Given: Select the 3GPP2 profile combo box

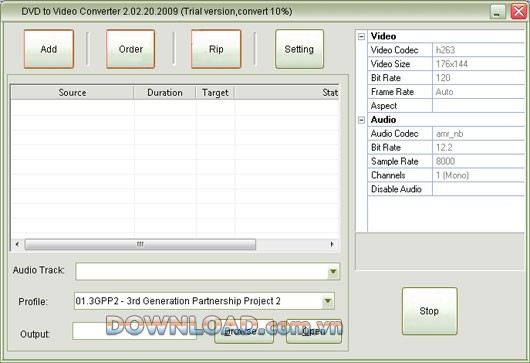Looking at the screenshot, I should tap(204, 301).
